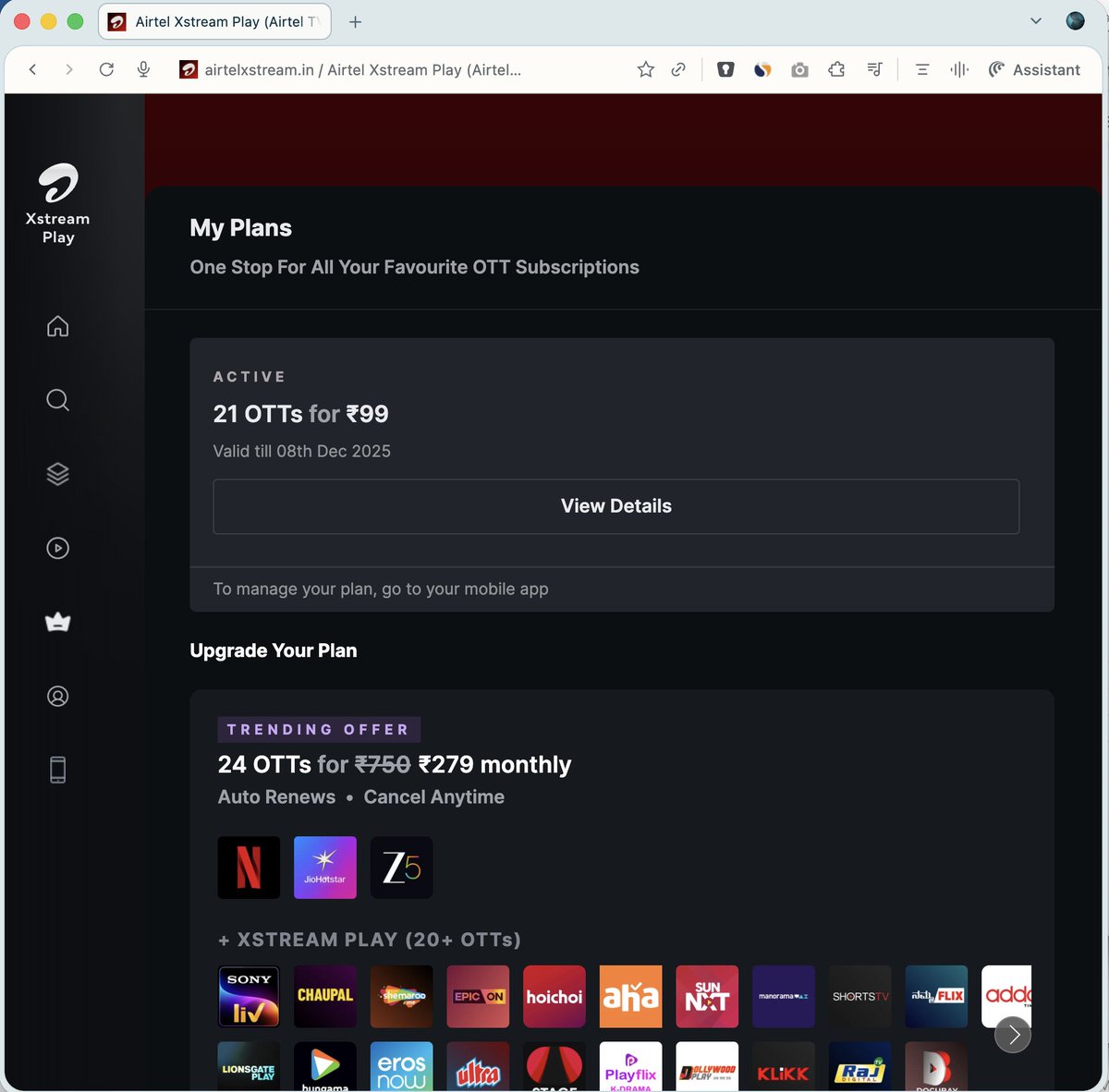The height and width of the screenshot is (1092, 1109).
Task: Open the Search icon in sidebar
Action: [x=57, y=400]
